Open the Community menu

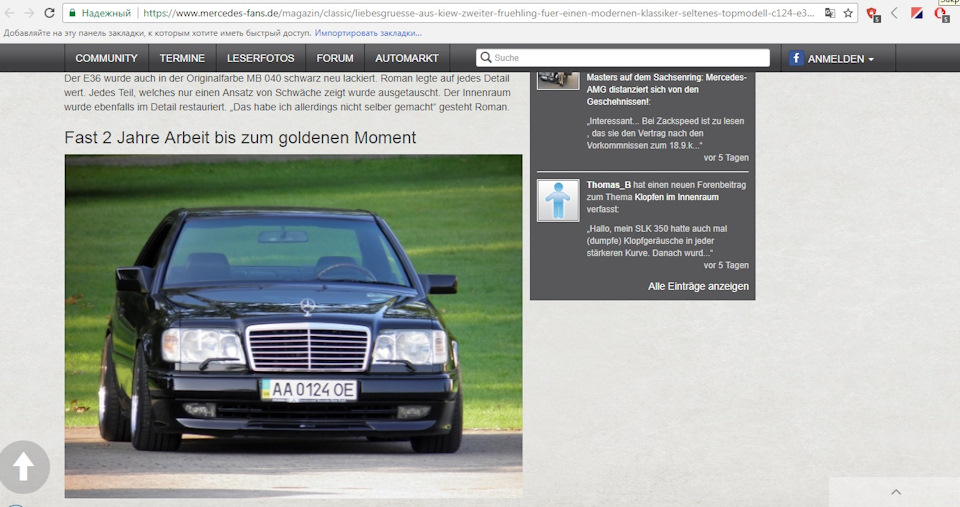(107, 58)
